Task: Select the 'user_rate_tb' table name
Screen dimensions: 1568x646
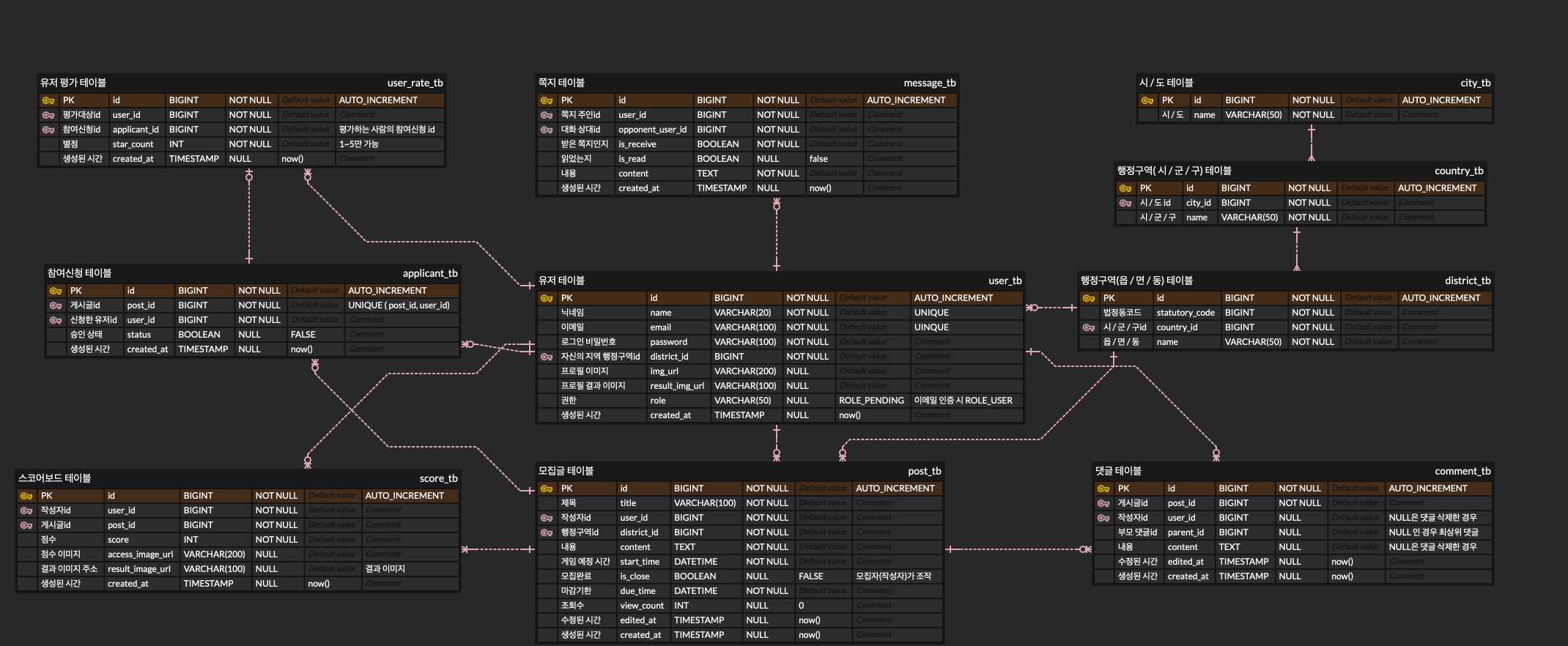Action: pos(415,83)
